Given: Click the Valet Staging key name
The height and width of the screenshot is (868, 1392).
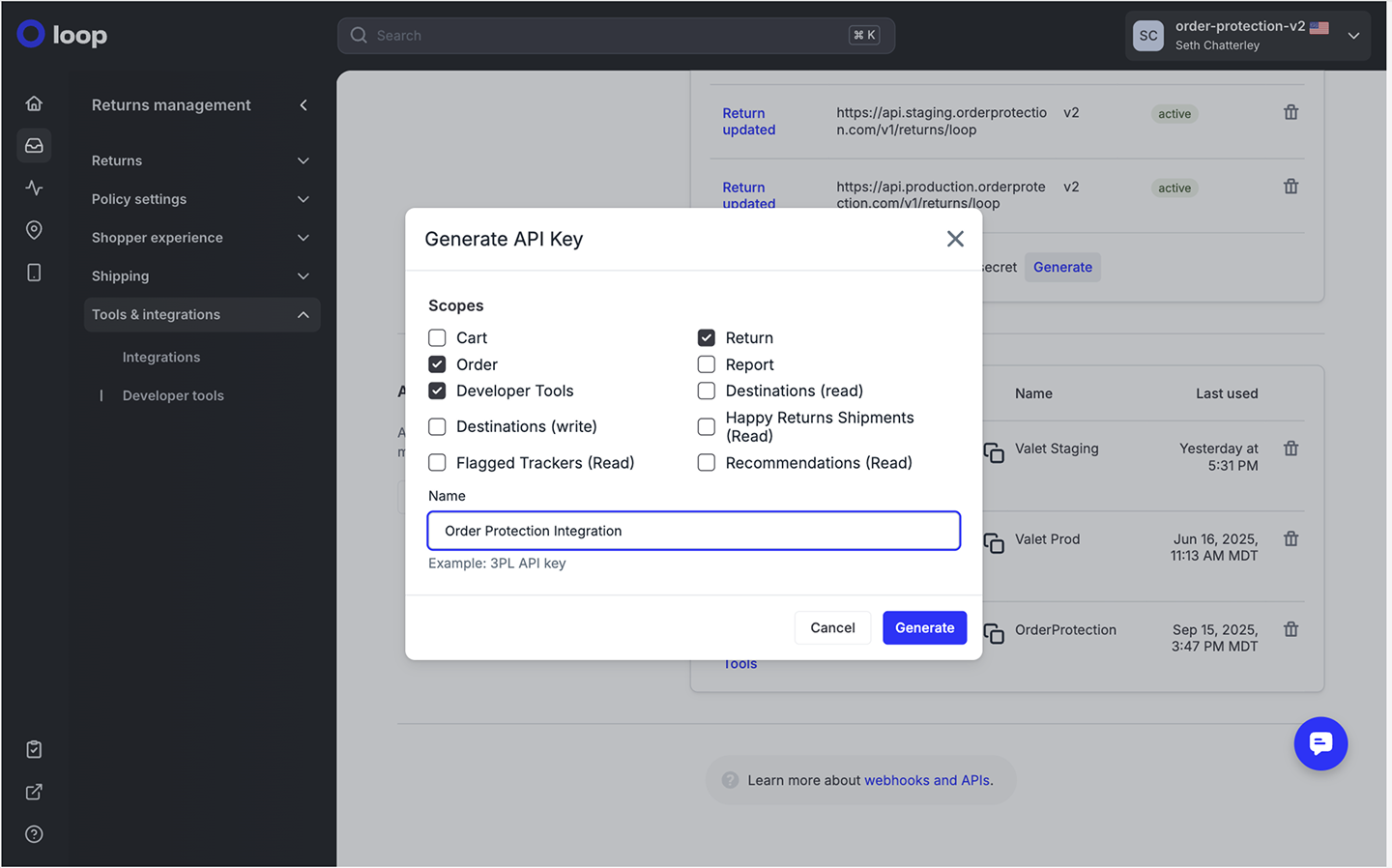Looking at the screenshot, I should click(1057, 448).
